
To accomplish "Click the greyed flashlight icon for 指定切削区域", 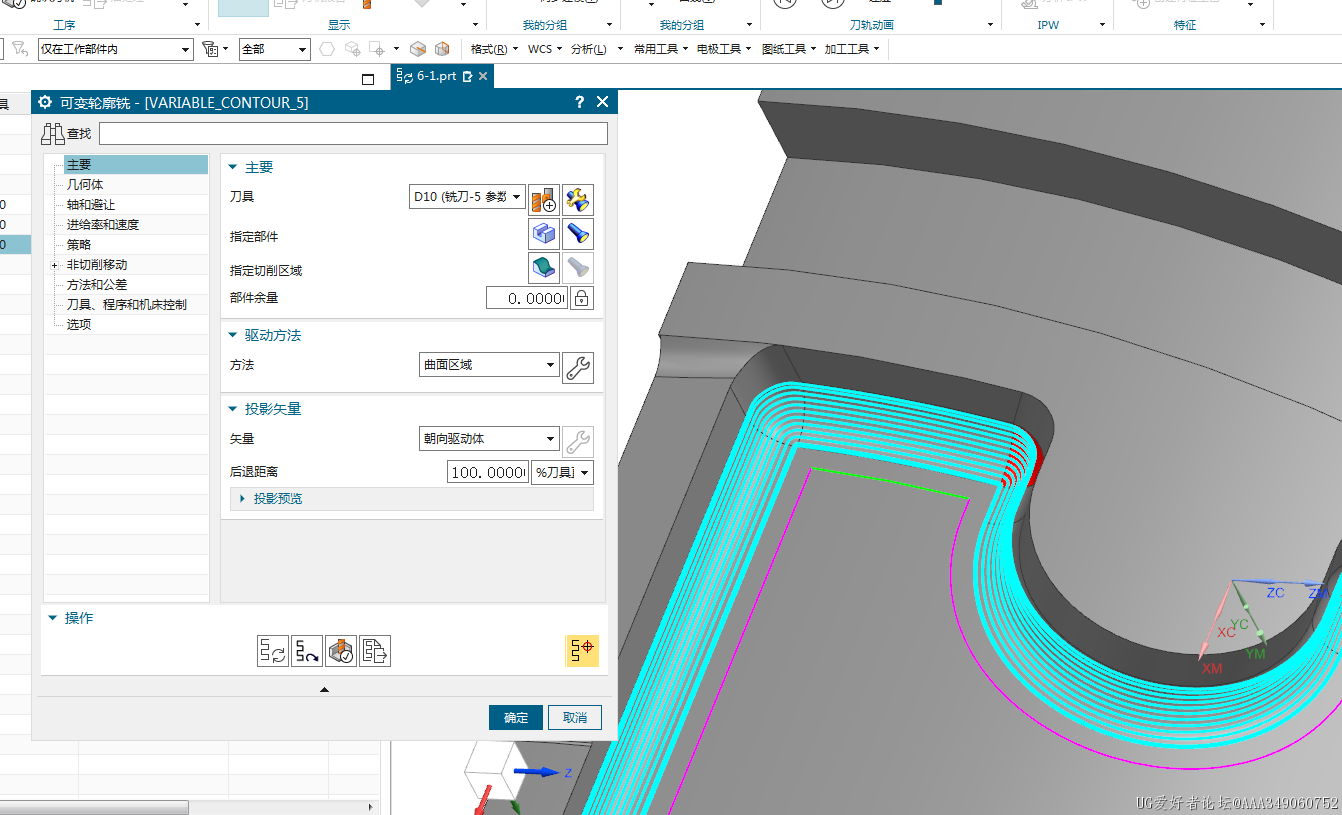I will coord(578,267).
